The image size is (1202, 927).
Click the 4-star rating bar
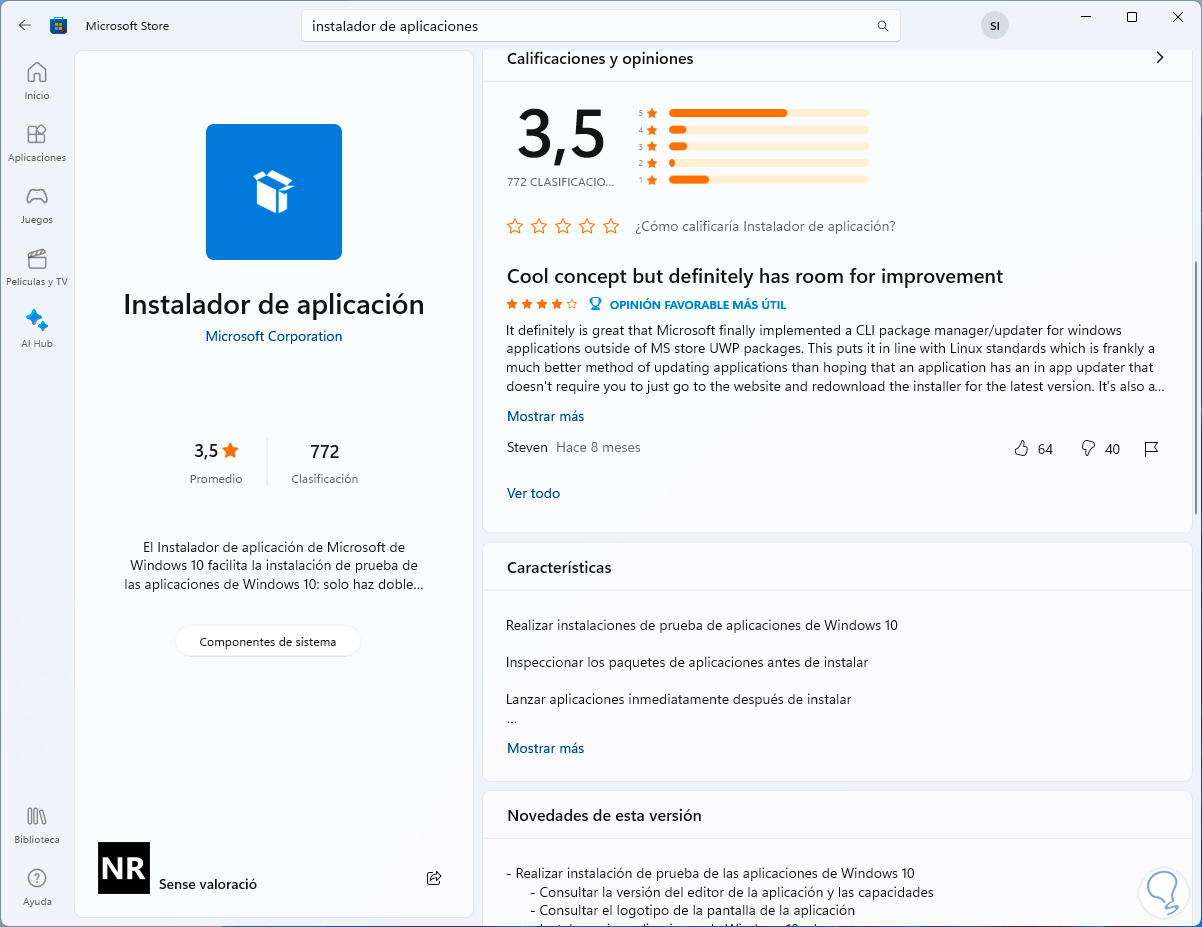pos(769,130)
